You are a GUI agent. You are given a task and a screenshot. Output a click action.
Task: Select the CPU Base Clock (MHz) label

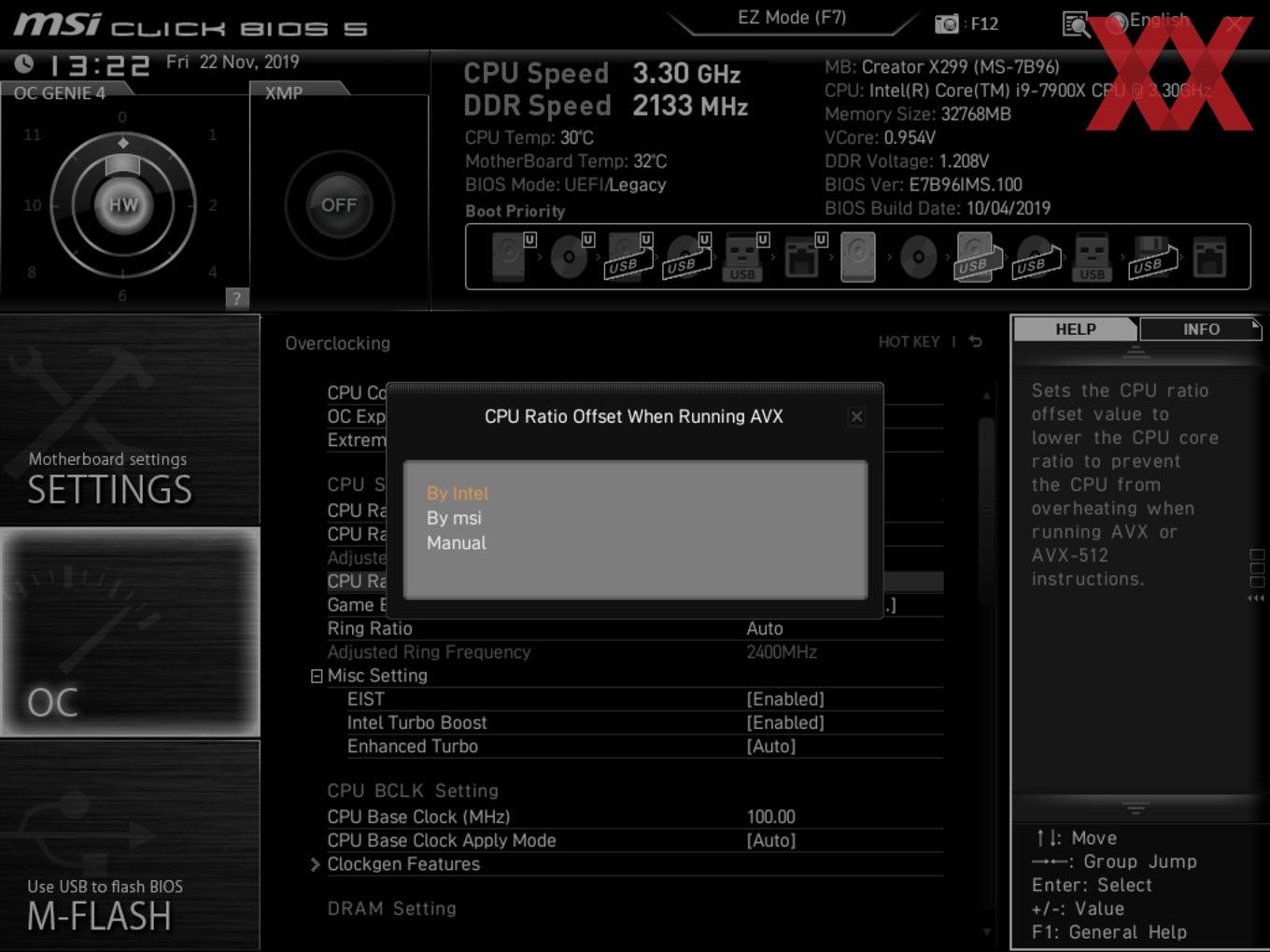tap(418, 817)
